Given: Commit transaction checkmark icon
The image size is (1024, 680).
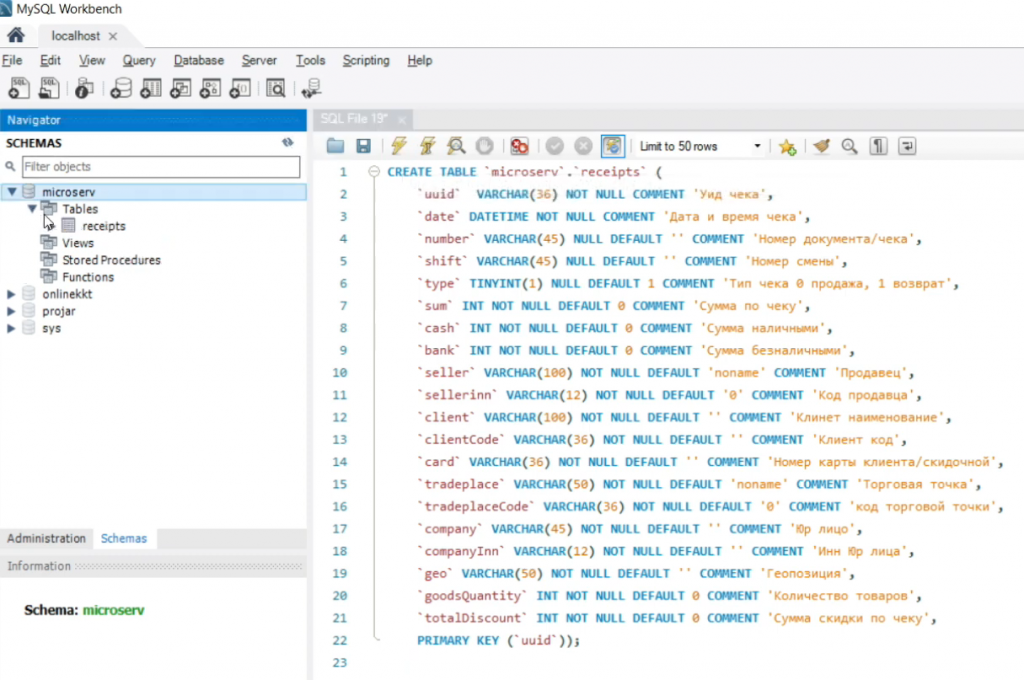Looking at the screenshot, I should pyautogui.click(x=554, y=146).
